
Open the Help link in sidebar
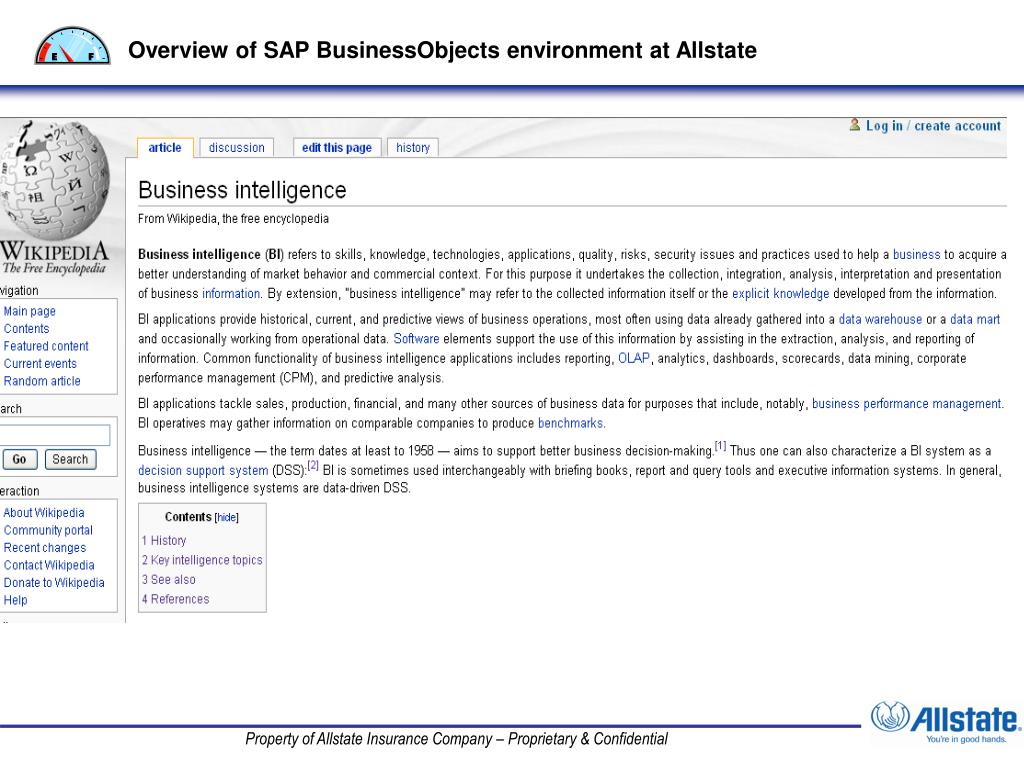[15, 600]
